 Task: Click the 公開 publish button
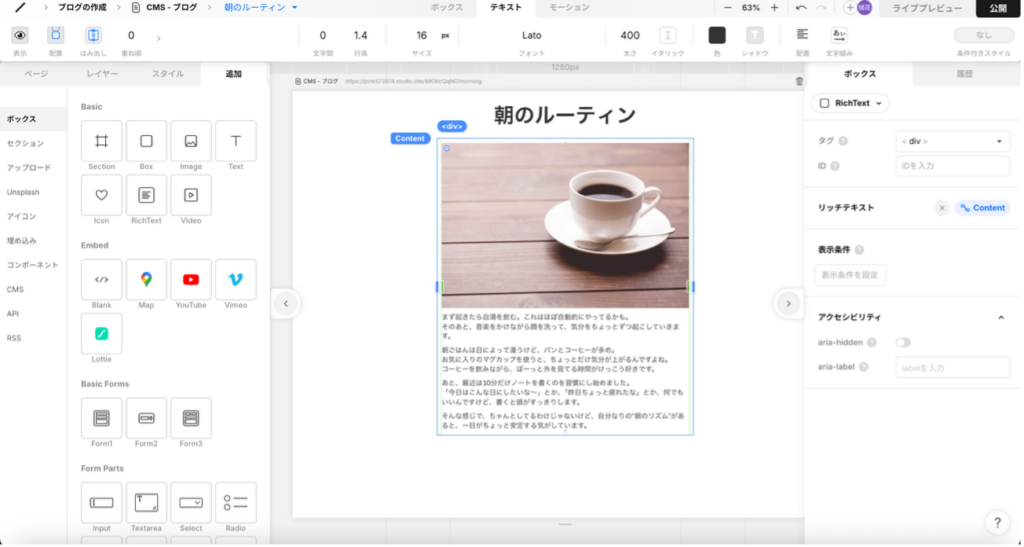click(x=997, y=8)
